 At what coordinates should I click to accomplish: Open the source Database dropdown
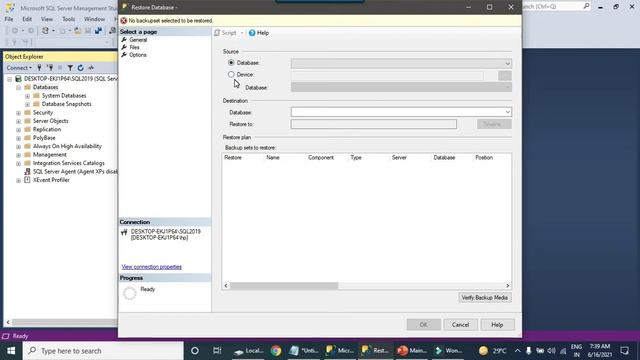tap(401, 63)
